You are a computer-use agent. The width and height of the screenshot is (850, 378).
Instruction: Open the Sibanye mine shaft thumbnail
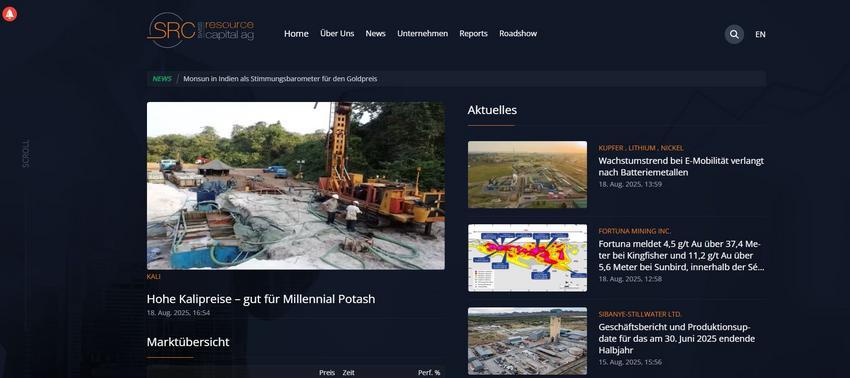pyautogui.click(x=527, y=341)
